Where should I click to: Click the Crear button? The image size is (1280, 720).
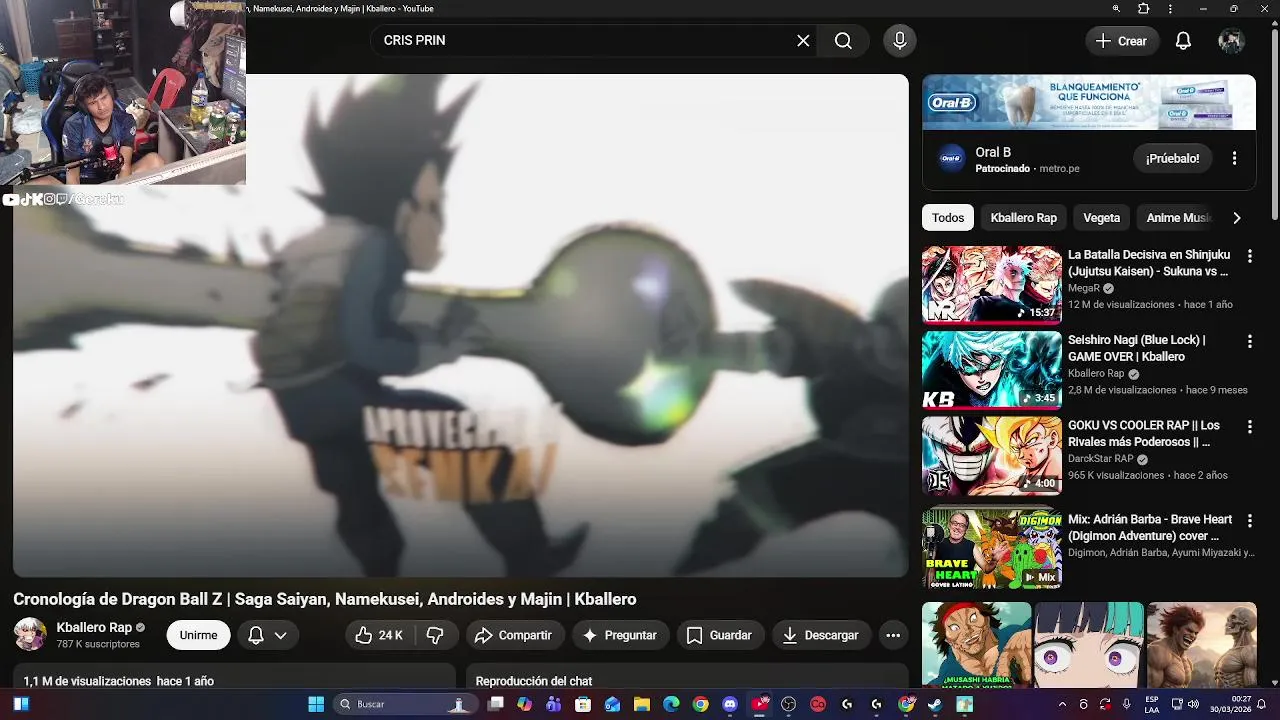pos(1122,41)
